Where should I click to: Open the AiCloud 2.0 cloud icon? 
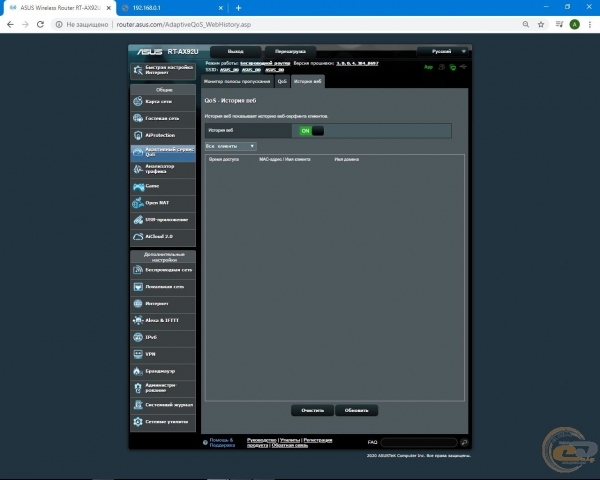(x=138, y=237)
